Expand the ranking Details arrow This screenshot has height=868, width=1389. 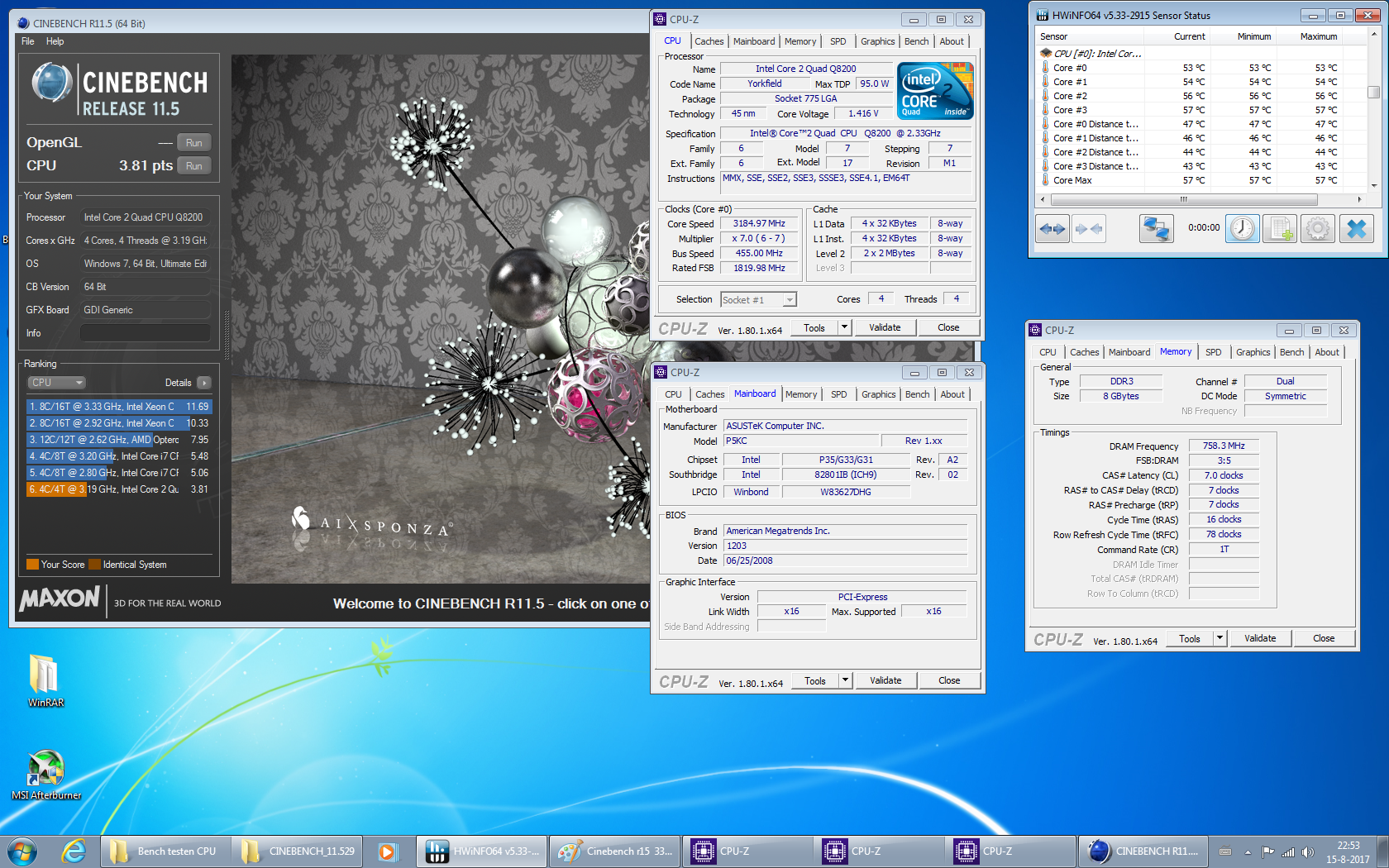pyautogui.click(x=204, y=383)
